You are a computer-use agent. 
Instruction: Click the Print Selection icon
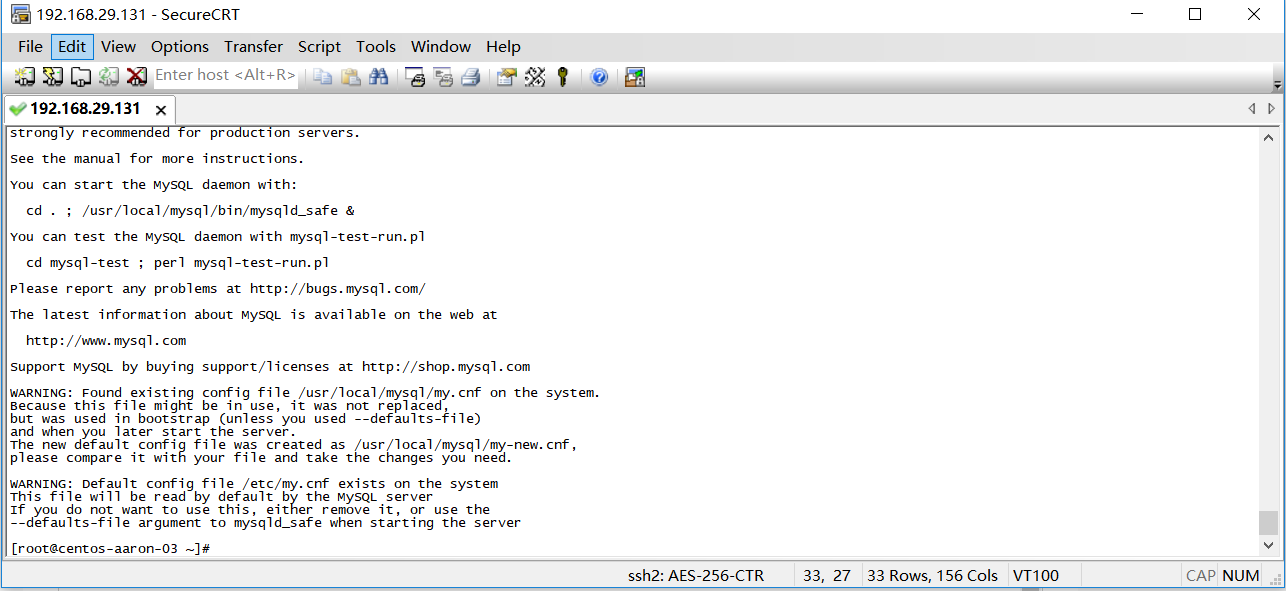443,76
